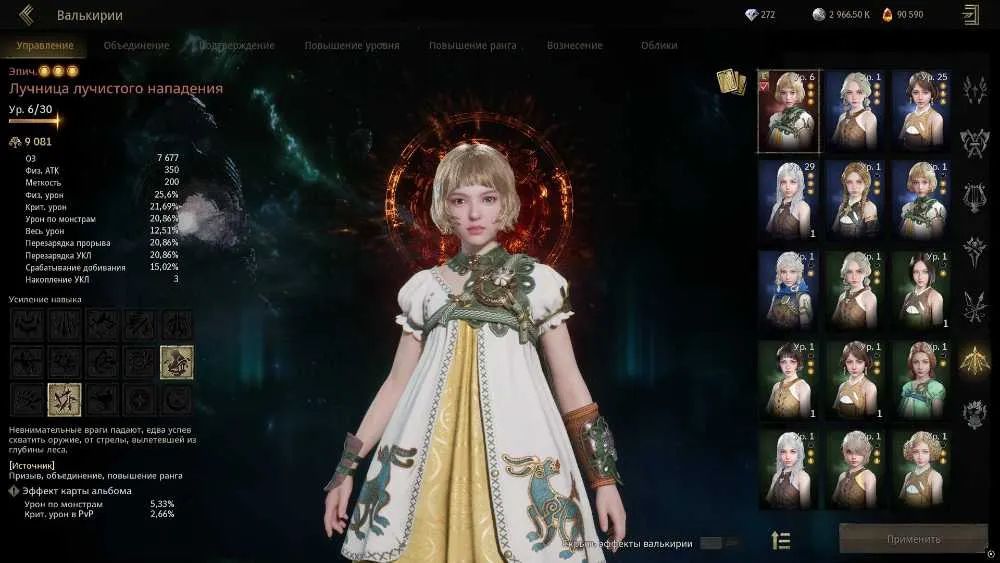Toggle Скрыть эффекты валькирии switch
The image size is (1000, 563).
tap(719, 543)
